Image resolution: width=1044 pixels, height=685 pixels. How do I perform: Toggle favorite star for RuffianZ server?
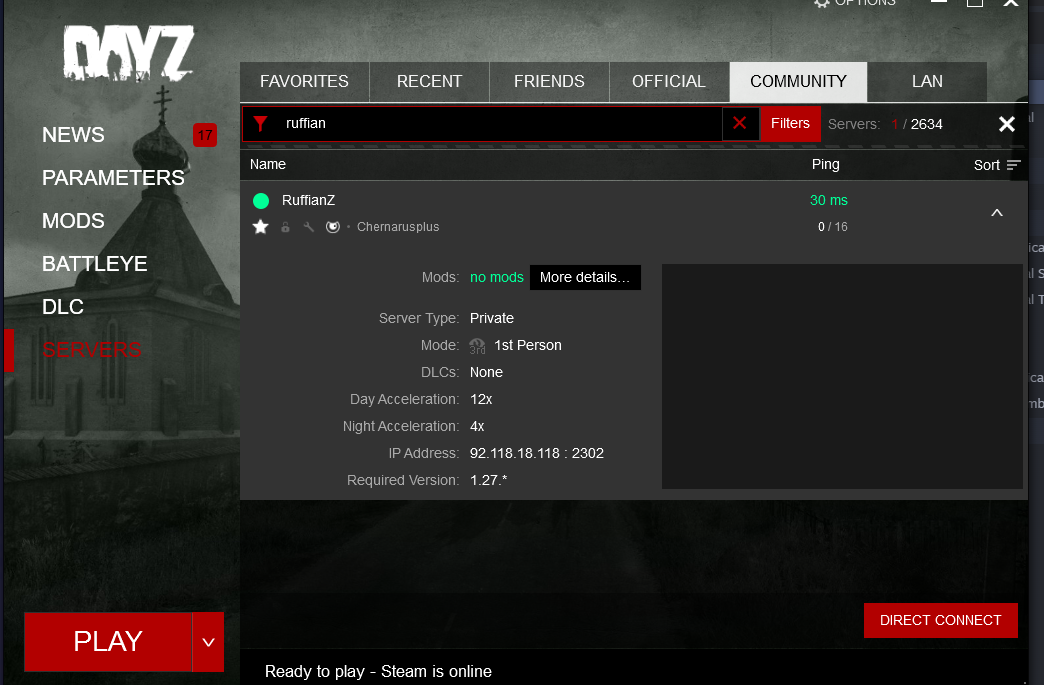260,227
